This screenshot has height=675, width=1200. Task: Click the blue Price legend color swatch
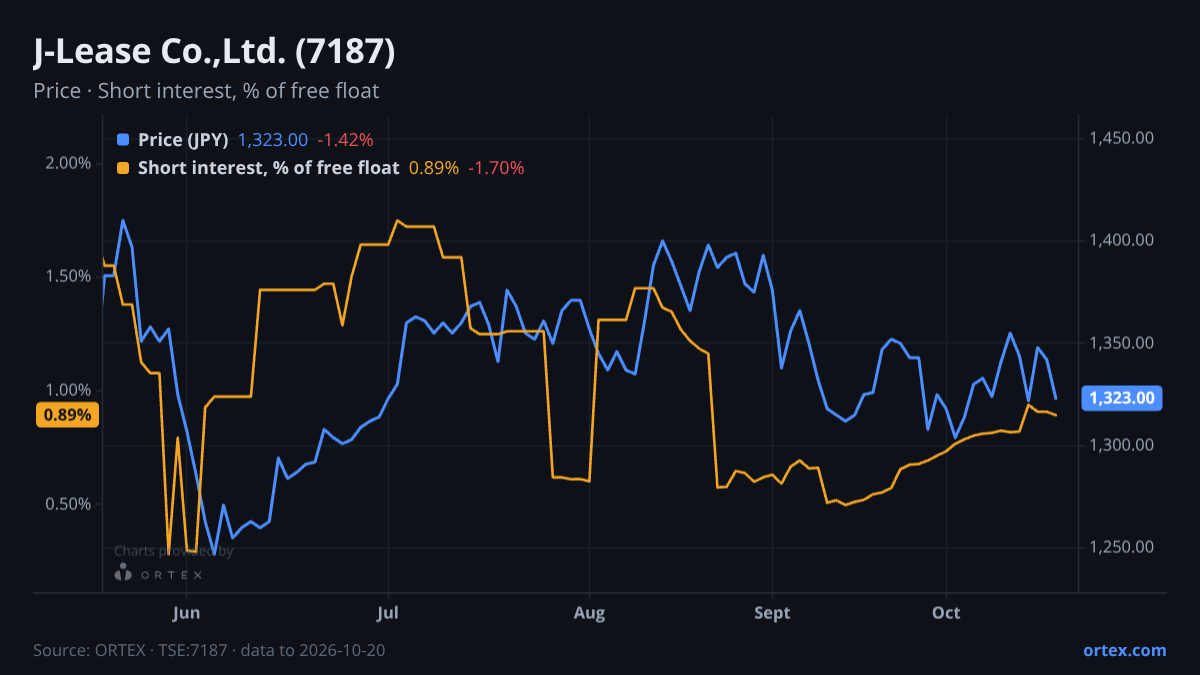123,140
